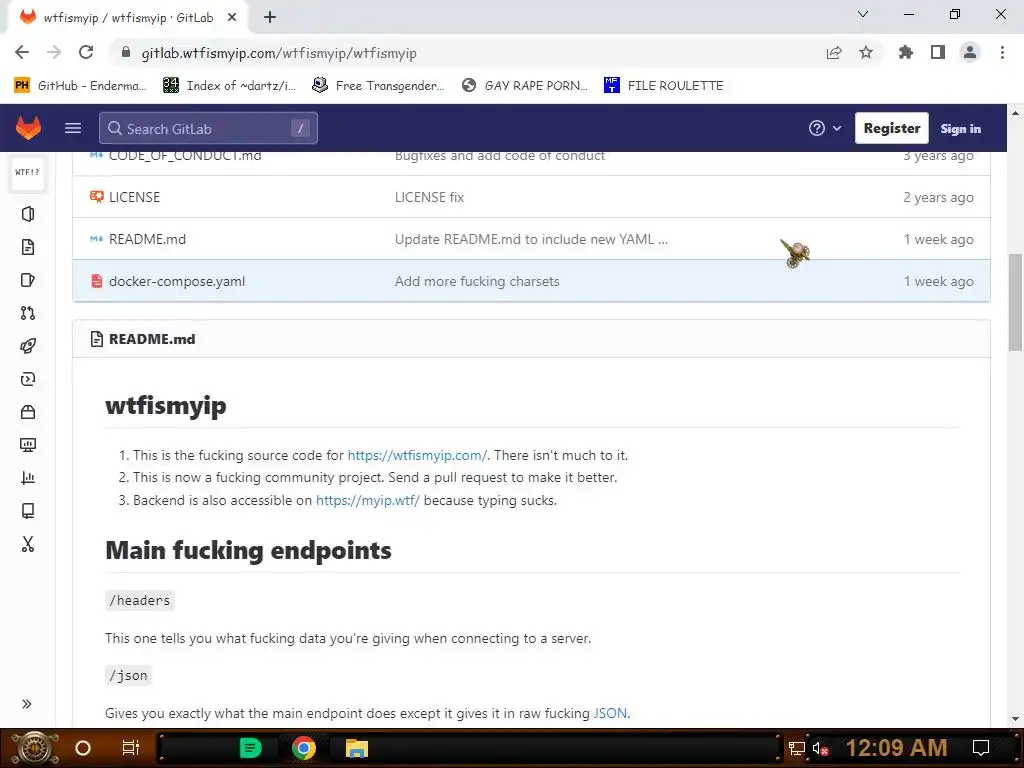The image size is (1024, 768).
Task: Open docker-compose.yaml file
Action: 177,281
